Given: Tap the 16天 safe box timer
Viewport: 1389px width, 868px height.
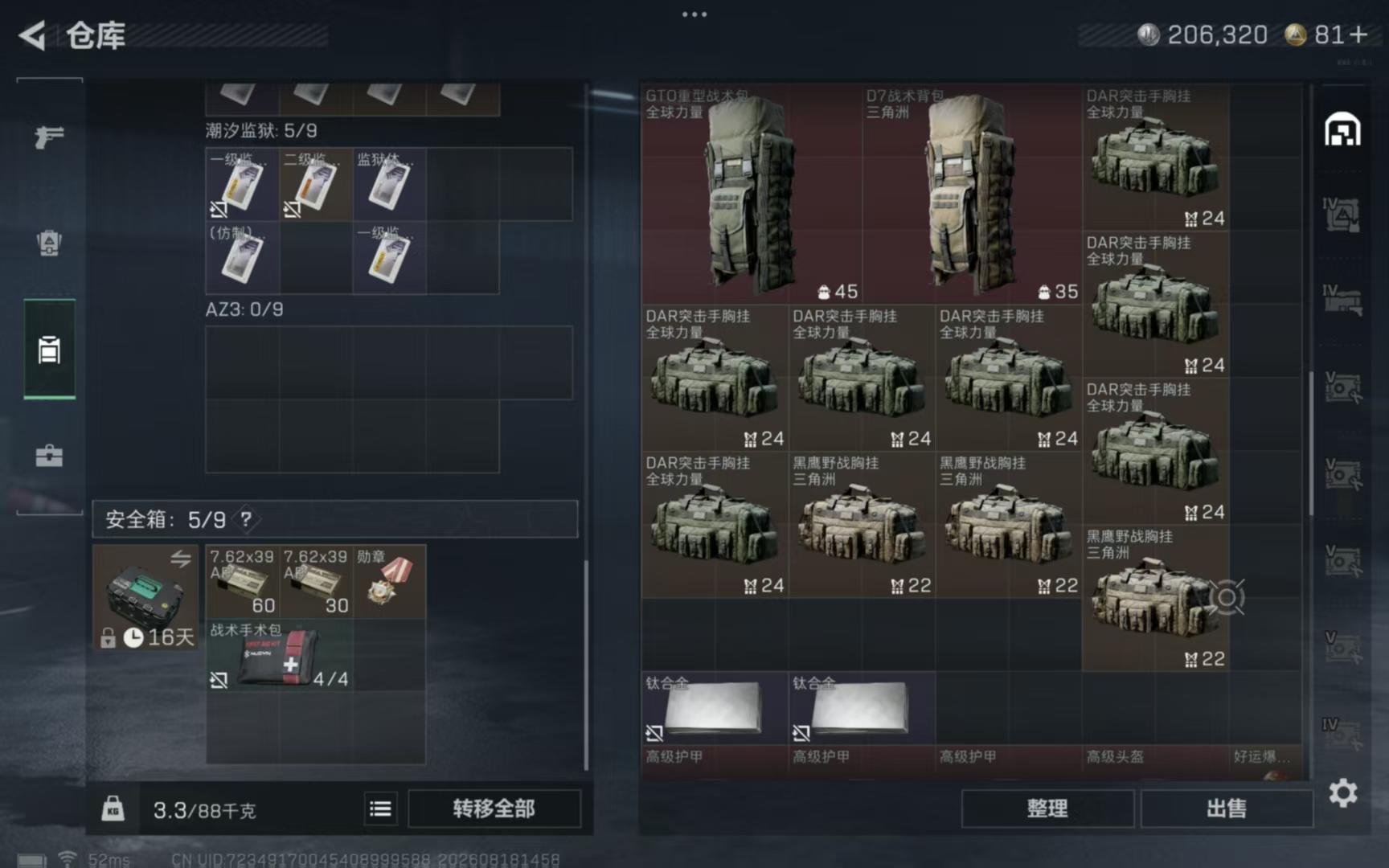Looking at the screenshot, I should pos(159,637).
